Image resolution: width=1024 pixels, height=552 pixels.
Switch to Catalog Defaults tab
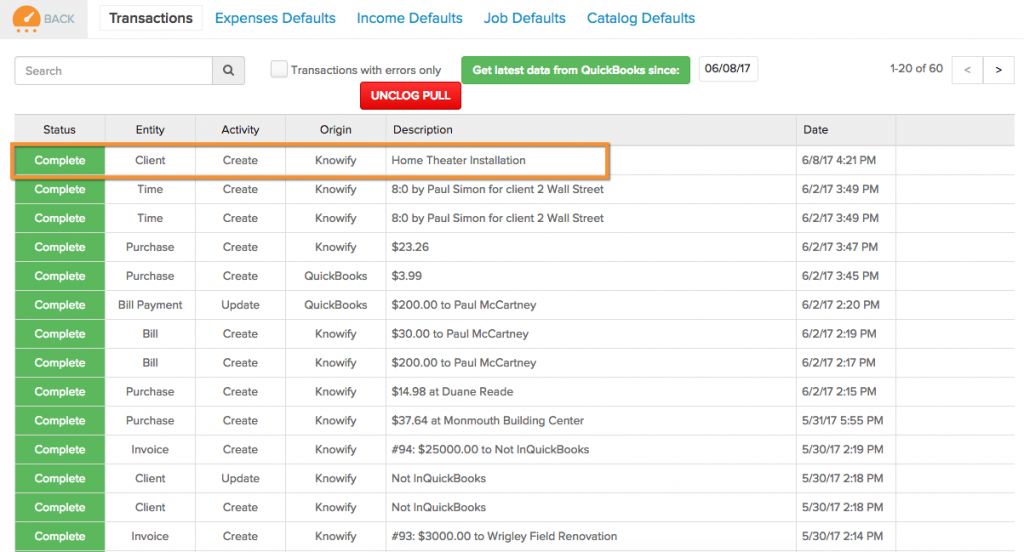(640, 18)
